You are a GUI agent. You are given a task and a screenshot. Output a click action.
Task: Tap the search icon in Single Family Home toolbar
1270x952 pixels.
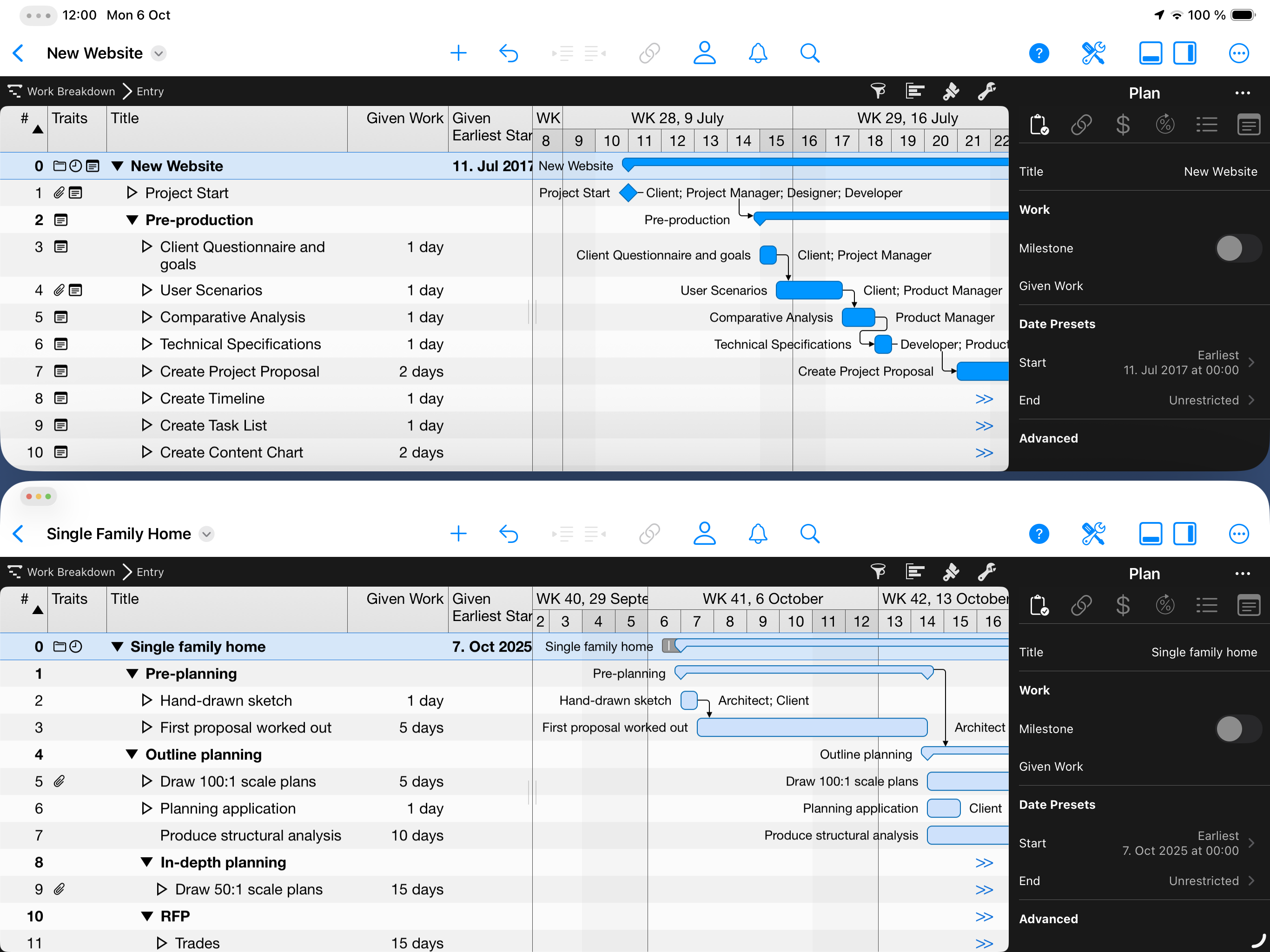pos(809,534)
